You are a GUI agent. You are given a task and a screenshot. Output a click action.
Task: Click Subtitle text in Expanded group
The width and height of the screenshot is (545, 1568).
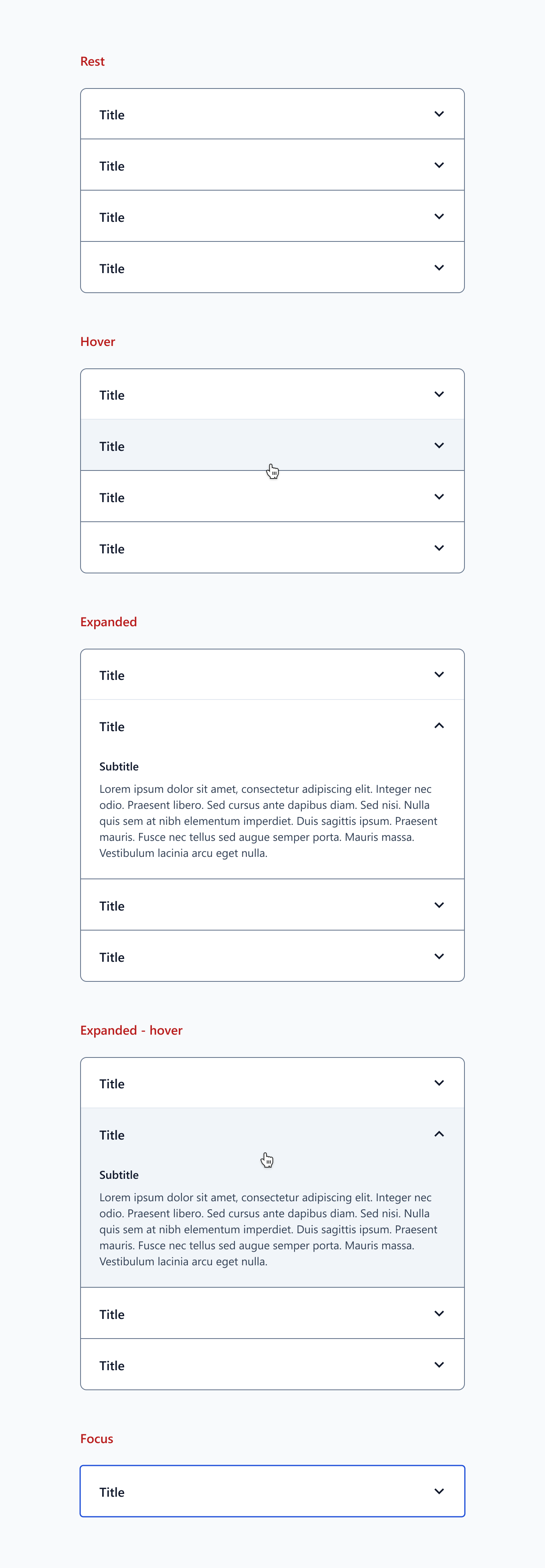(x=119, y=766)
